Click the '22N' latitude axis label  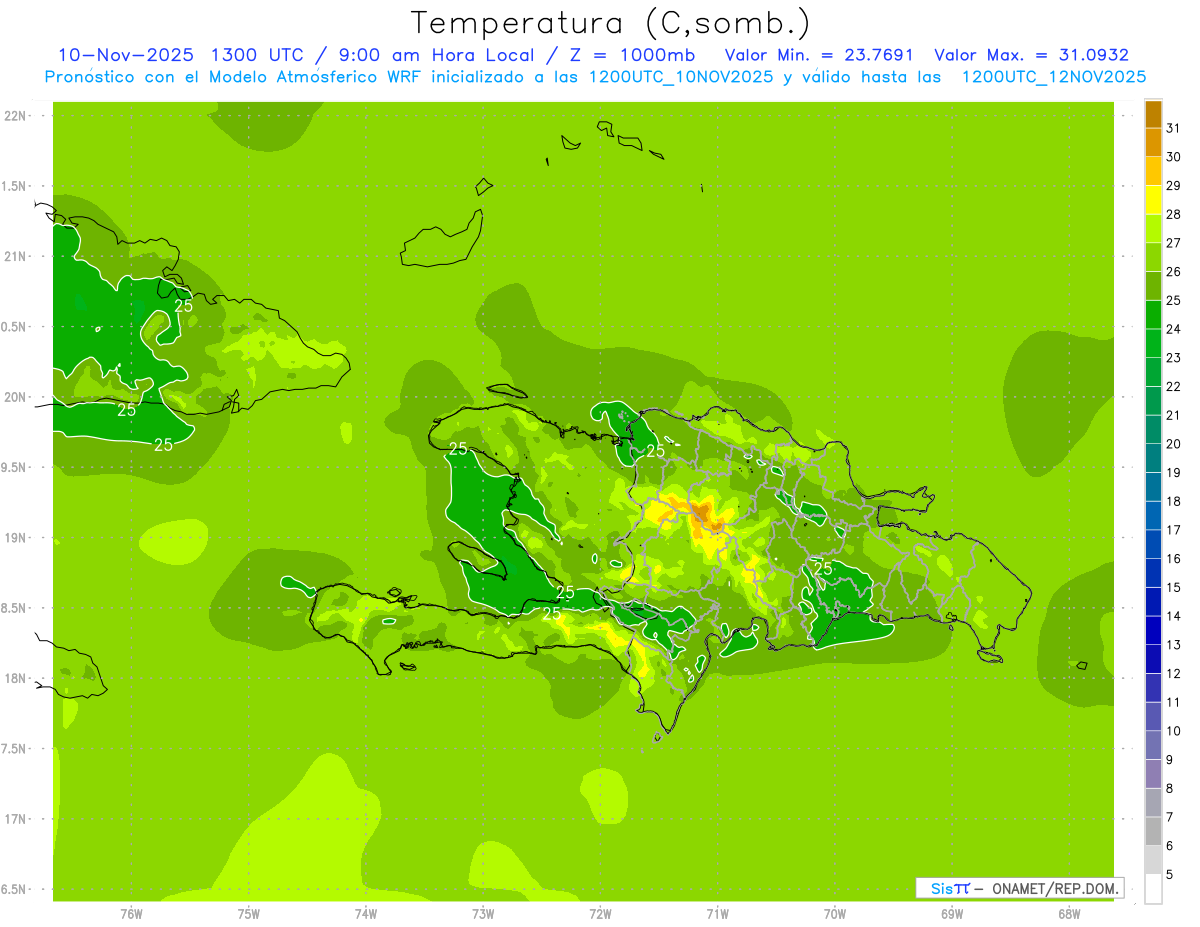click(x=14, y=116)
